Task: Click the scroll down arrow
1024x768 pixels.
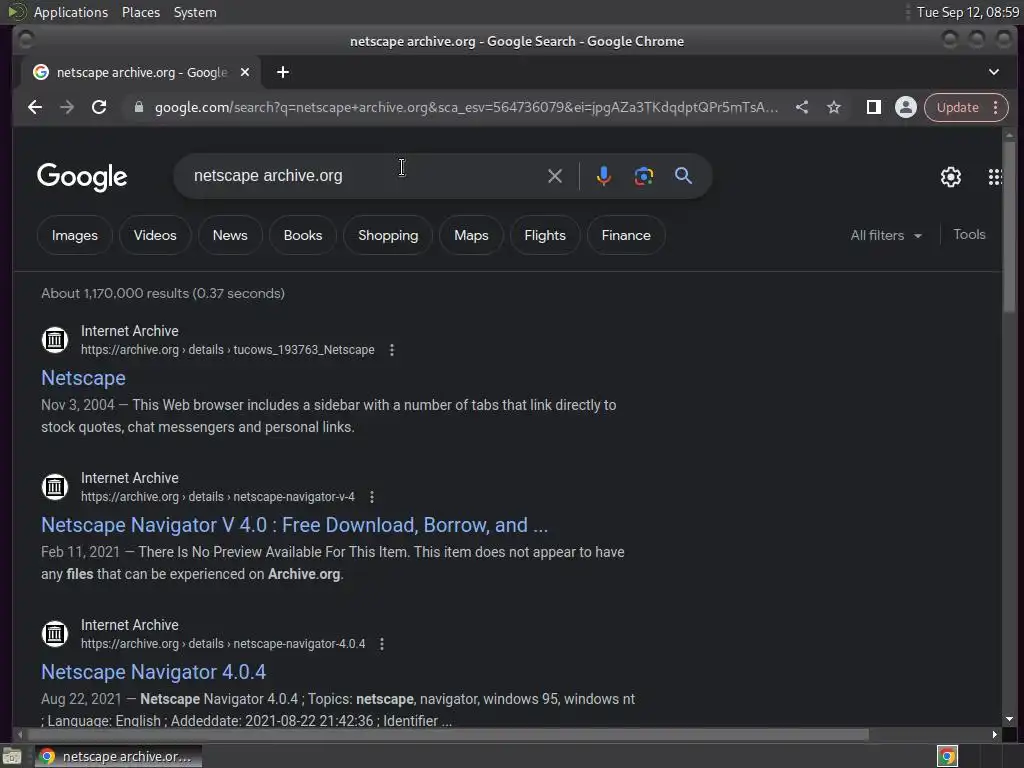Action: tap(1010, 719)
